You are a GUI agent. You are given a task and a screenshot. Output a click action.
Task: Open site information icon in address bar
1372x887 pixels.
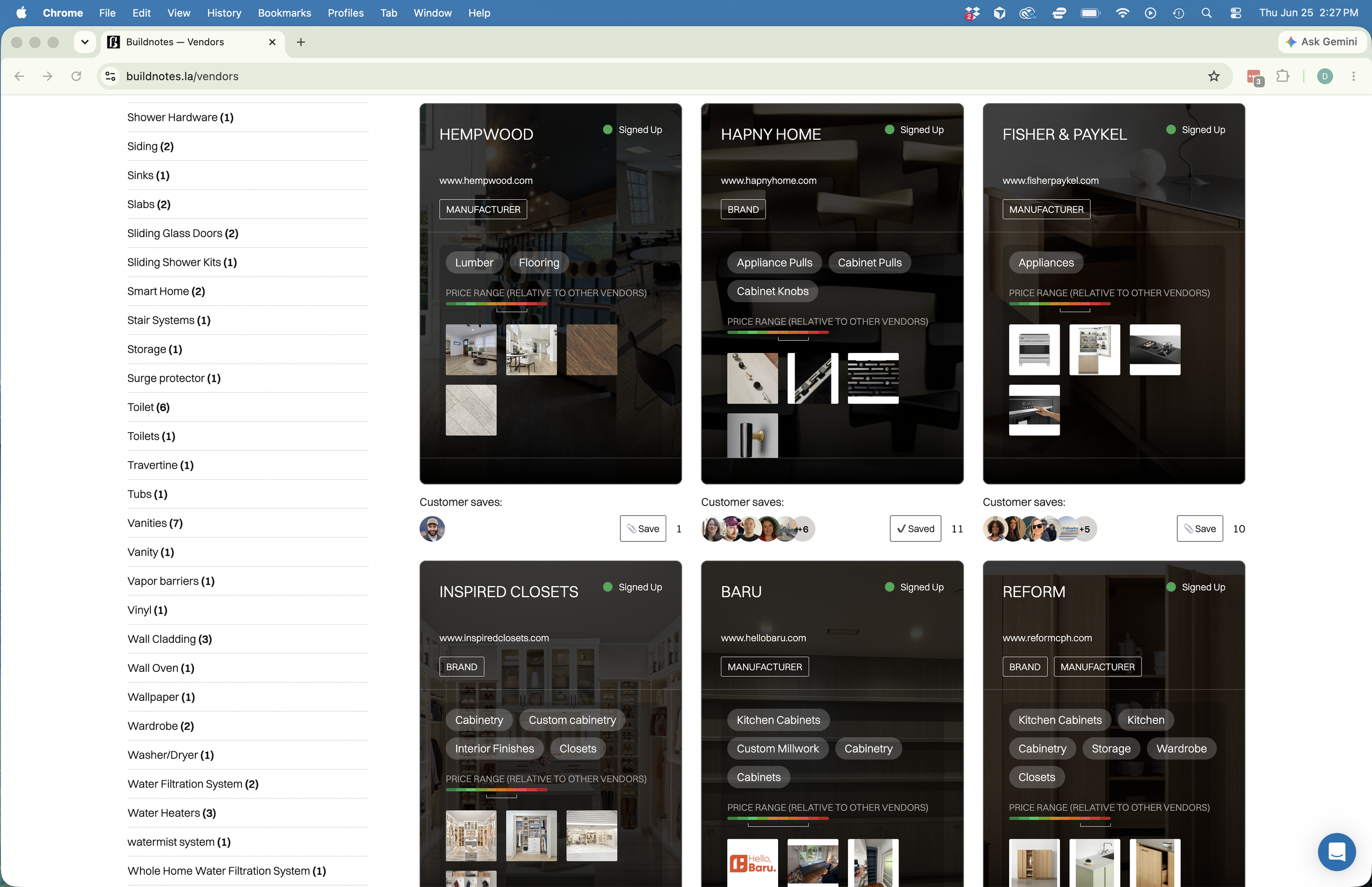(110, 76)
